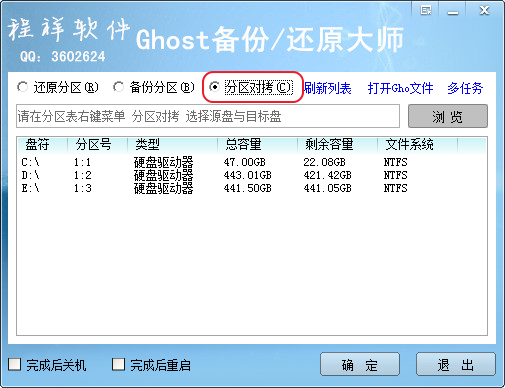Click the 多任务 link
The height and width of the screenshot is (388, 505).
coord(465,88)
